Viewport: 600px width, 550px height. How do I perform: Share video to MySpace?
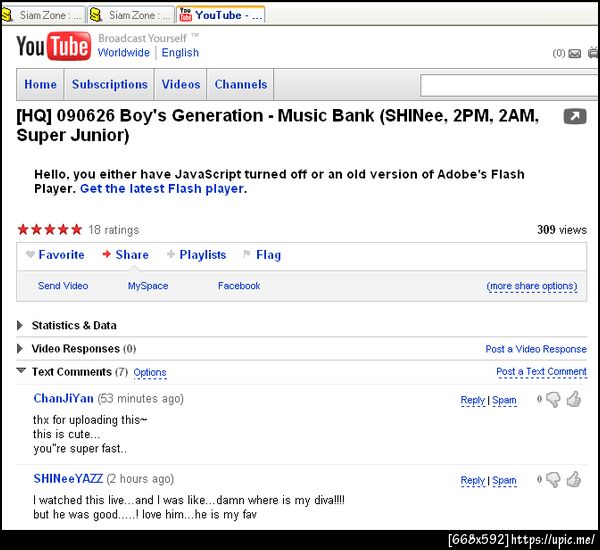[x=148, y=286]
